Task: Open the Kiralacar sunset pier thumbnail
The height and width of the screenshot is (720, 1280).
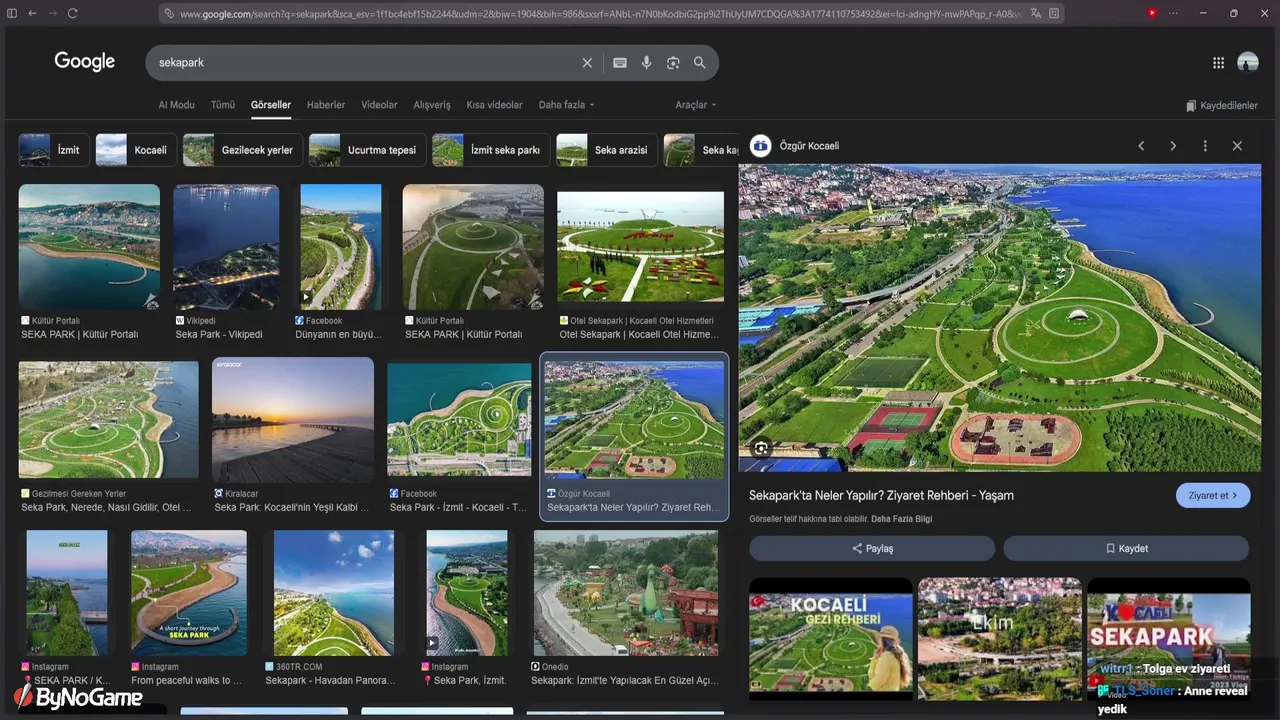Action: [x=293, y=420]
